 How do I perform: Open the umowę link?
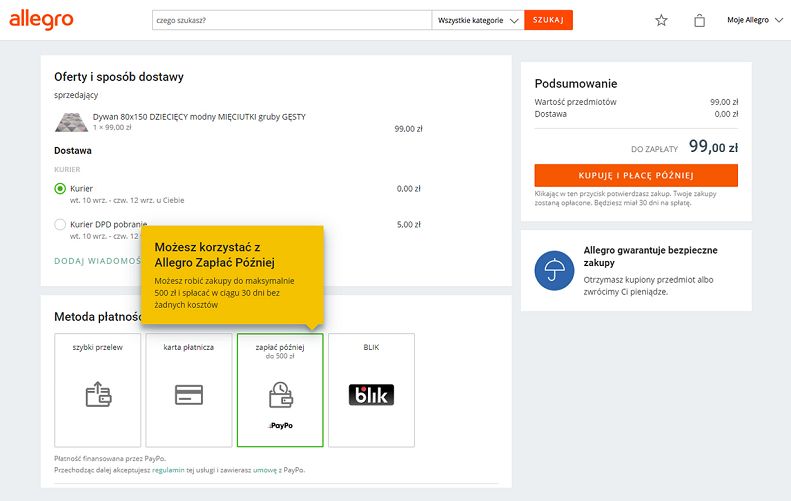[x=265, y=470]
